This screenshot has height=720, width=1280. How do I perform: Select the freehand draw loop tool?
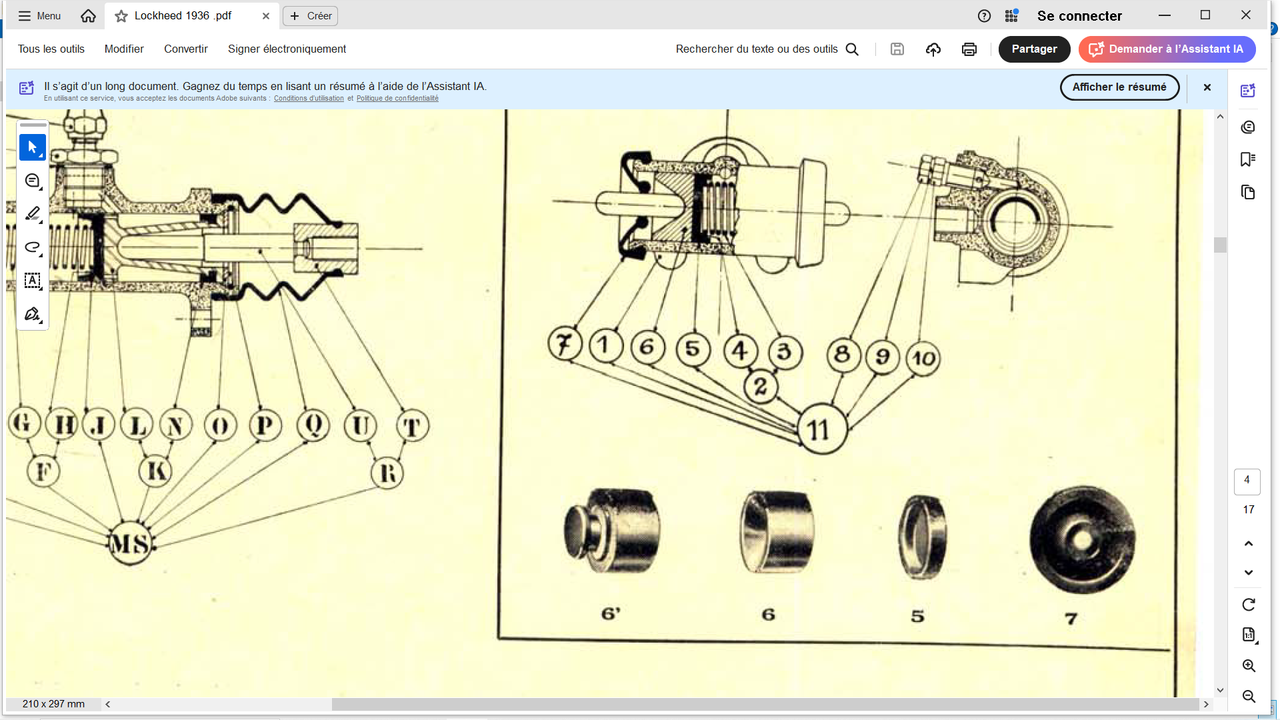[33, 247]
